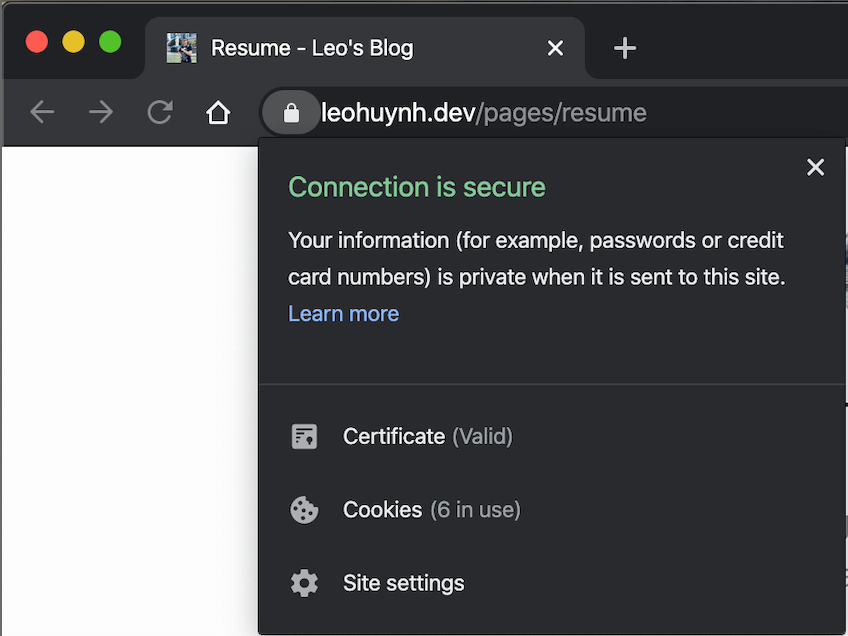The height and width of the screenshot is (636, 848).
Task: Click the lock icon in address bar
Action: 291,112
